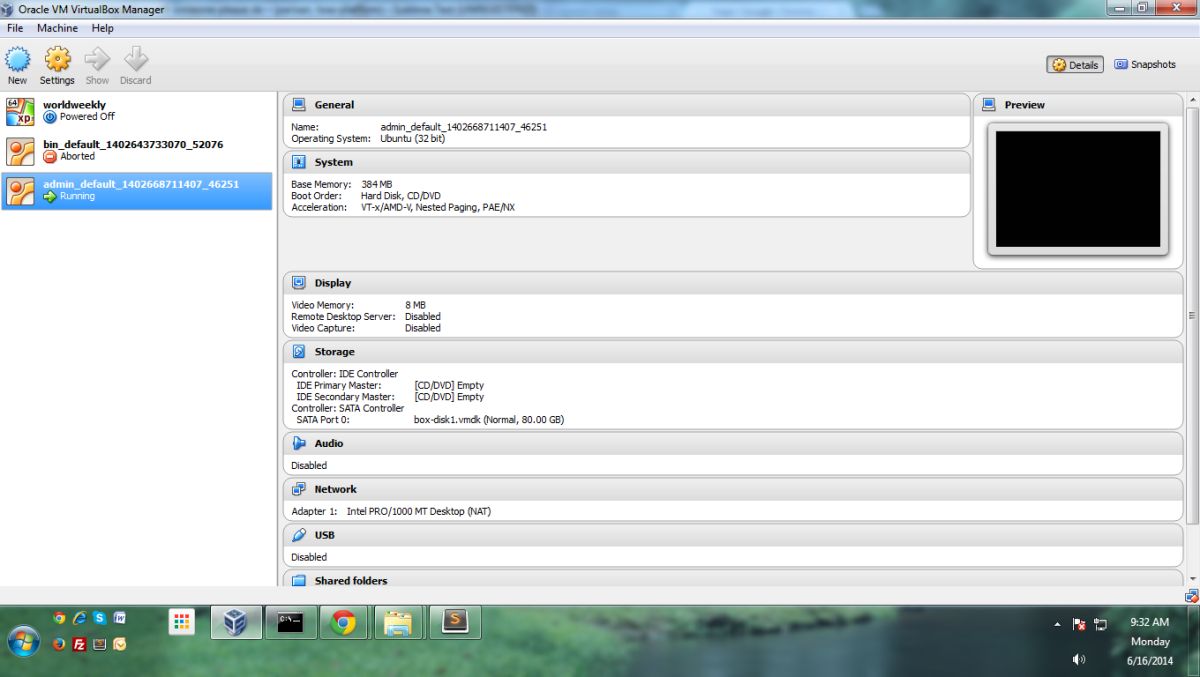
Task: Click the Show arrow toolbar icon
Action: pyautogui.click(x=97, y=59)
